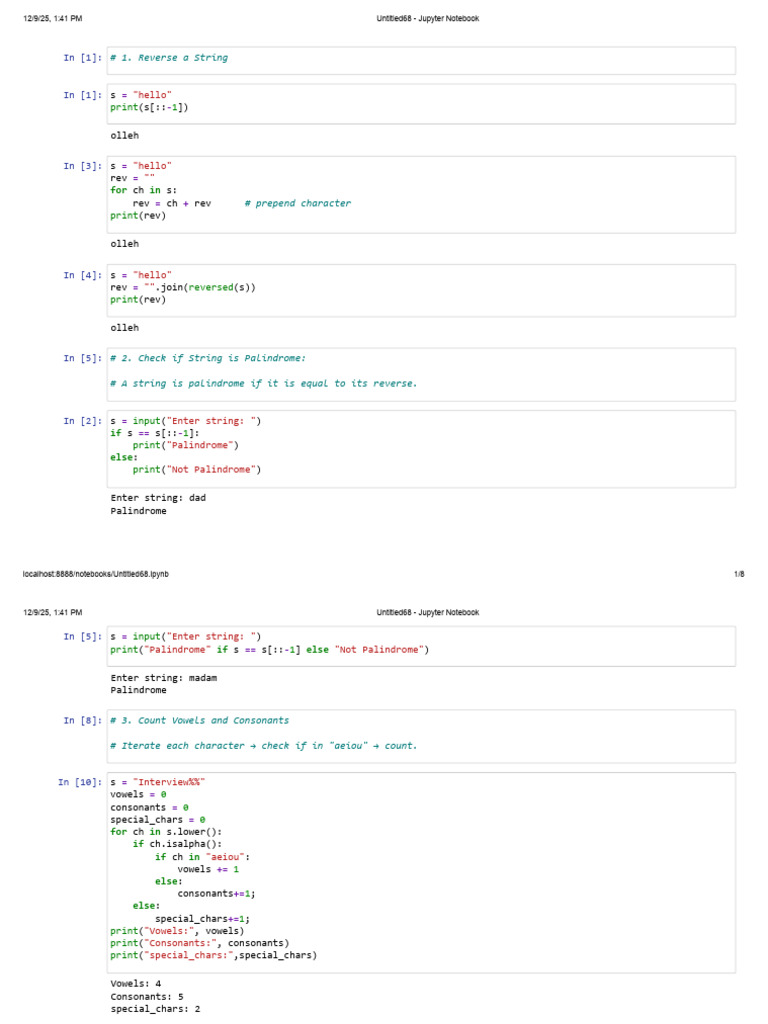This screenshot has width=768, height=1024.
Task: Click the 'if ch in "aeiou":' line
Action: 202,857
